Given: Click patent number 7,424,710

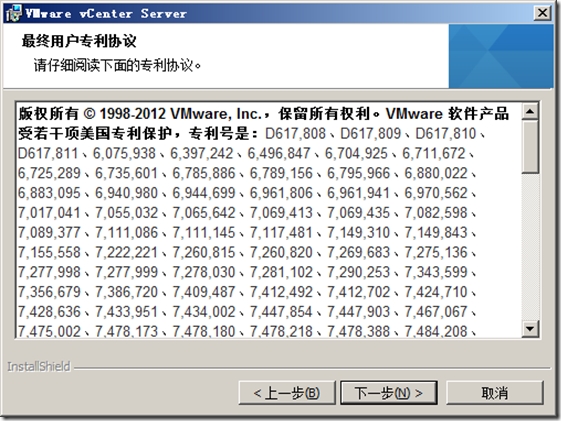Looking at the screenshot, I should coord(436,292).
